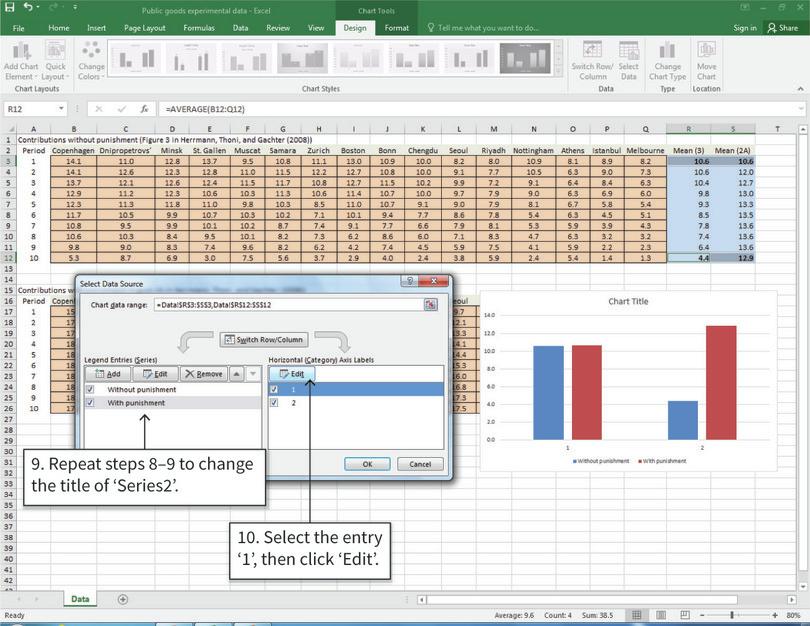Switch to the Page Layout ribbon tab
The height and width of the screenshot is (626, 810).
[145, 28]
